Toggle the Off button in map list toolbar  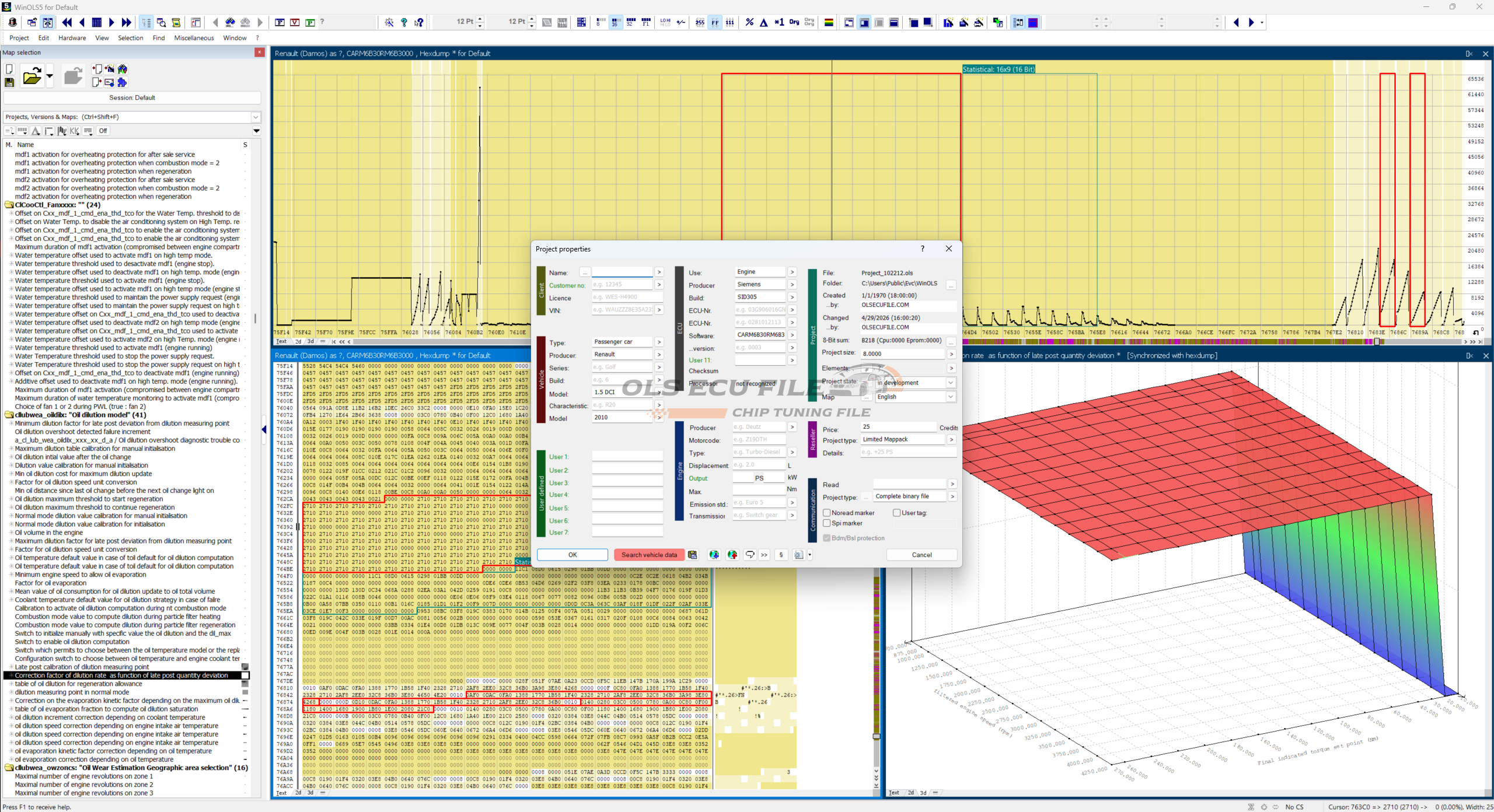[x=103, y=131]
